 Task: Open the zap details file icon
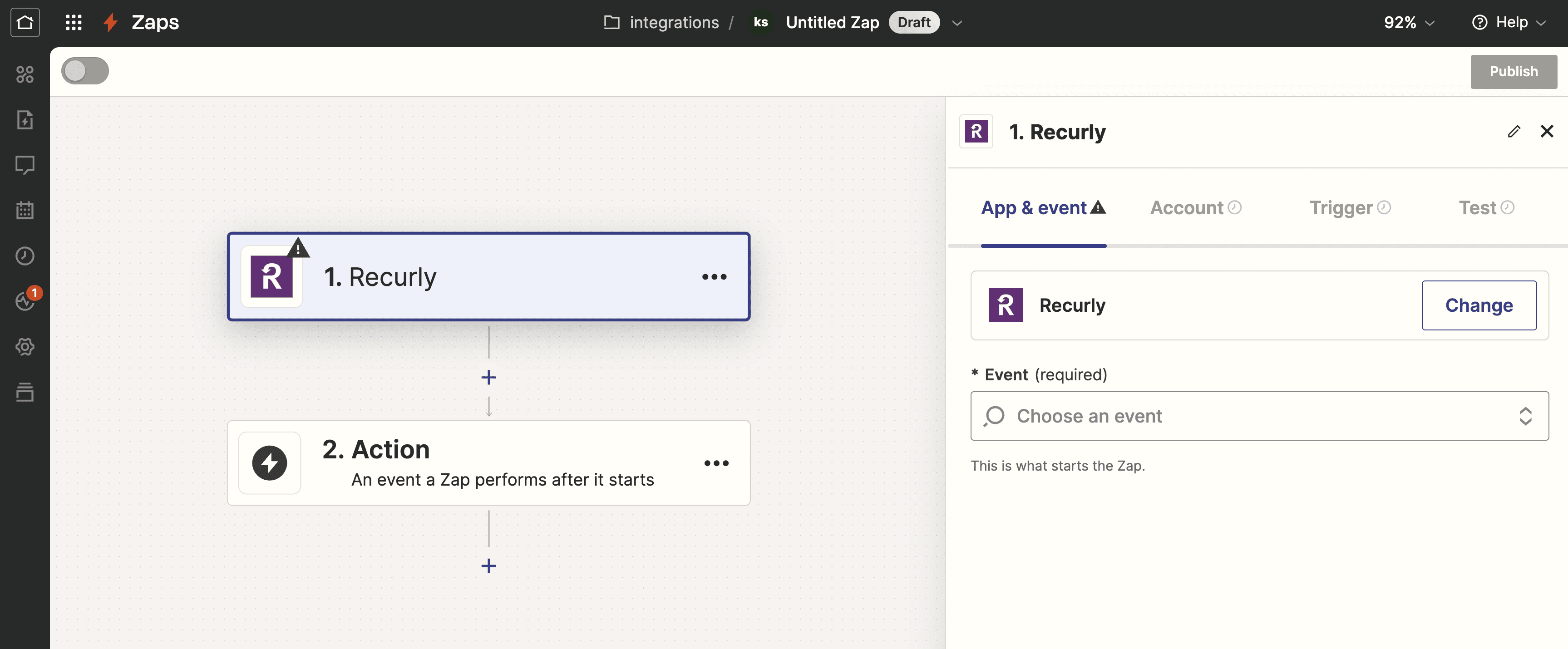point(25,120)
